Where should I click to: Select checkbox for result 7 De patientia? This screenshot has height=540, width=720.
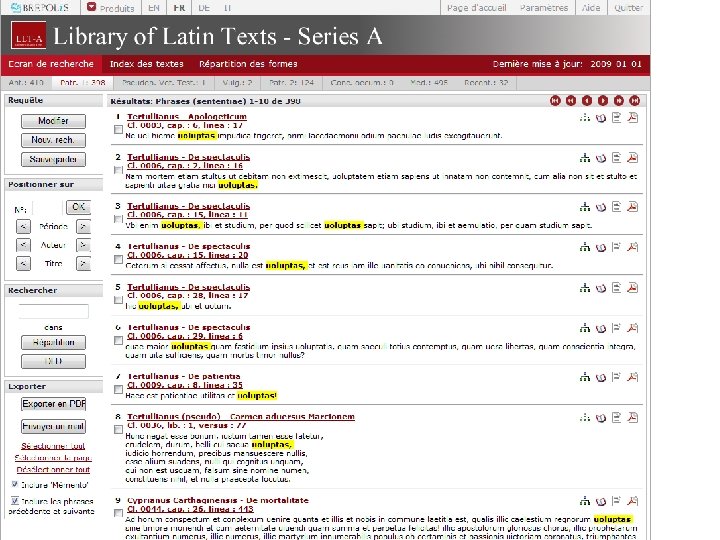tap(118, 389)
